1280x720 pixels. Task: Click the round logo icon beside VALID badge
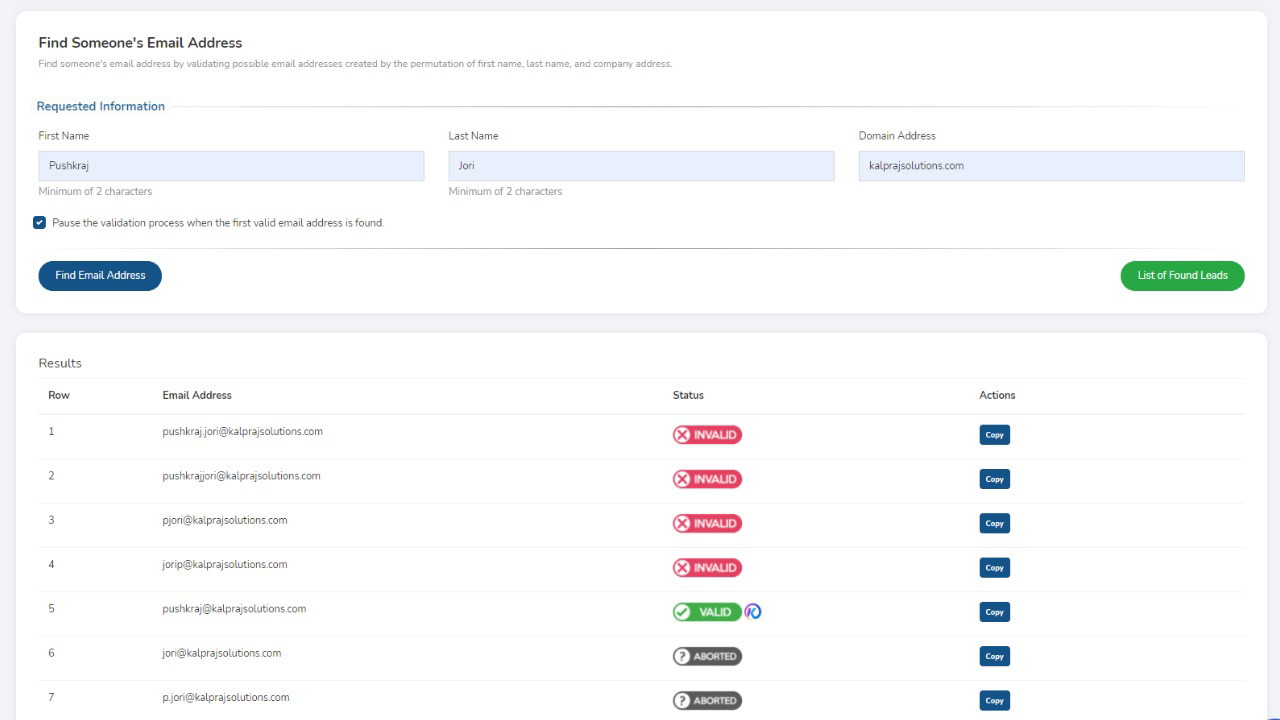[753, 612]
